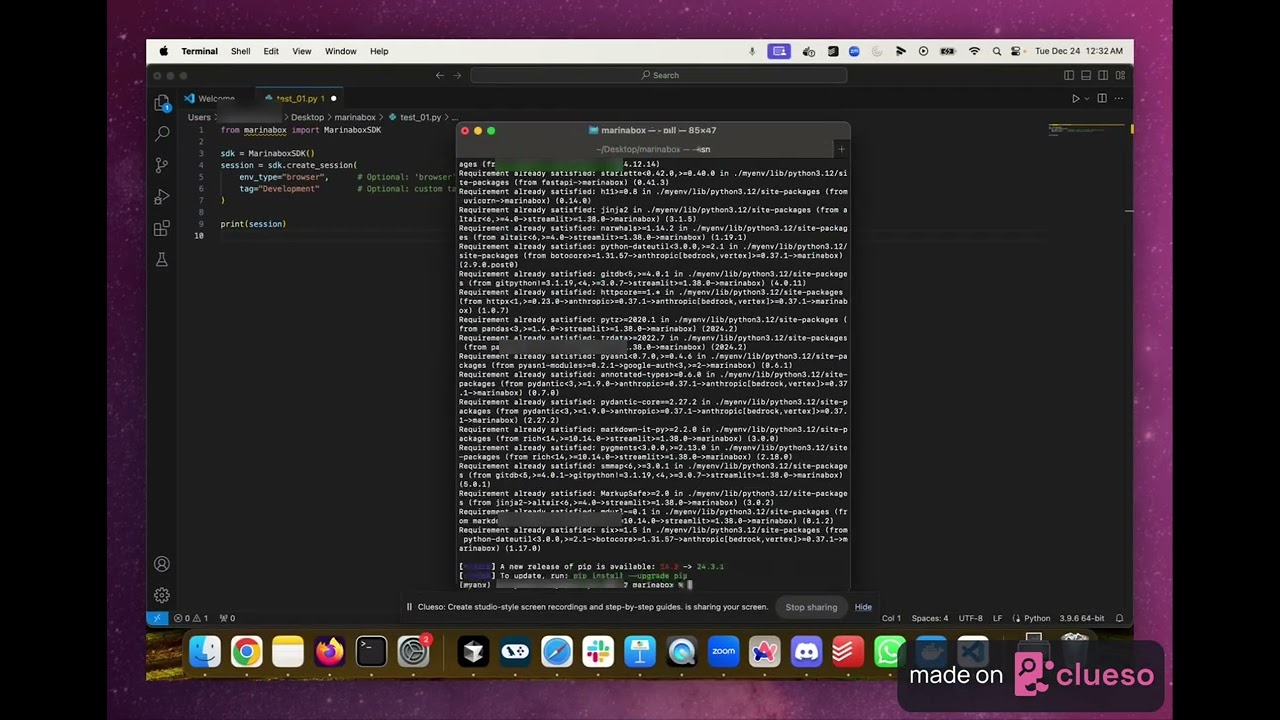The width and height of the screenshot is (1280, 720).
Task: Open the Extensions view
Action: [x=162, y=228]
